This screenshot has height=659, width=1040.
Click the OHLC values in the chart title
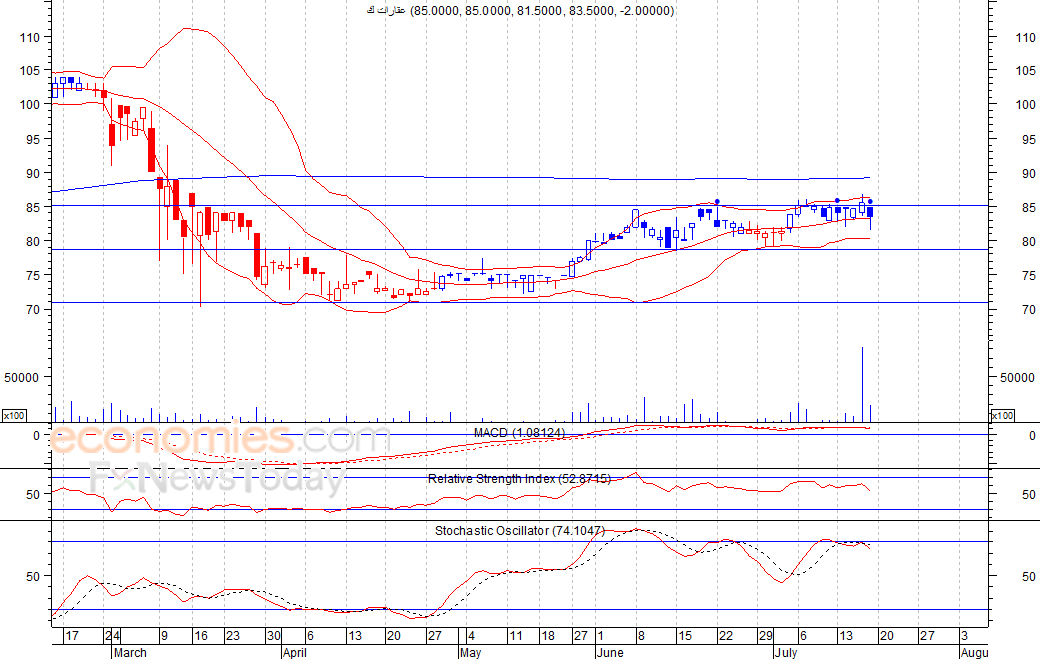tap(542, 11)
